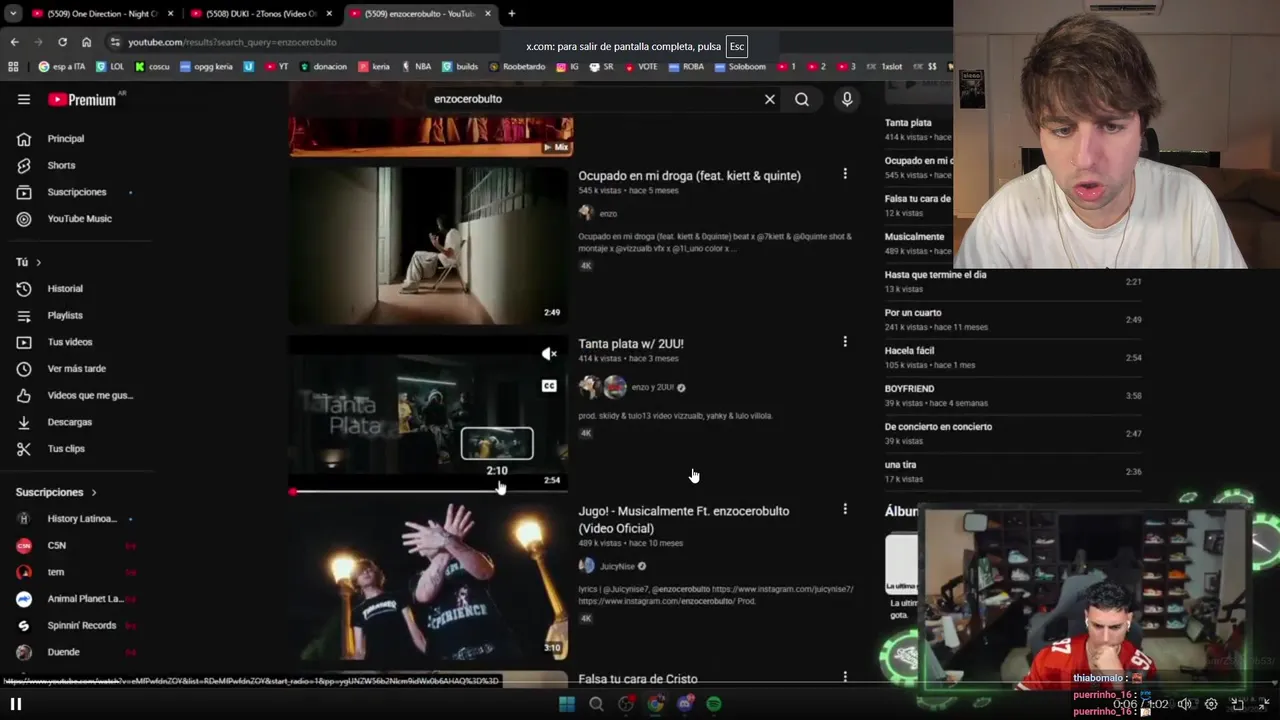This screenshot has width=1280, height=720.
Task: Open the opgg keria bookmark
Action: pyautogui.click(x=206, y=67)
